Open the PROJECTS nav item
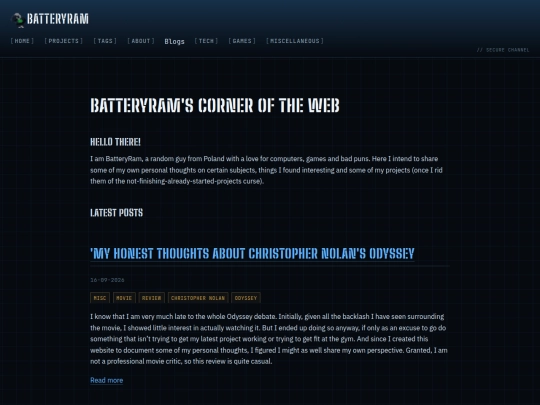 (x=64, y=41)
